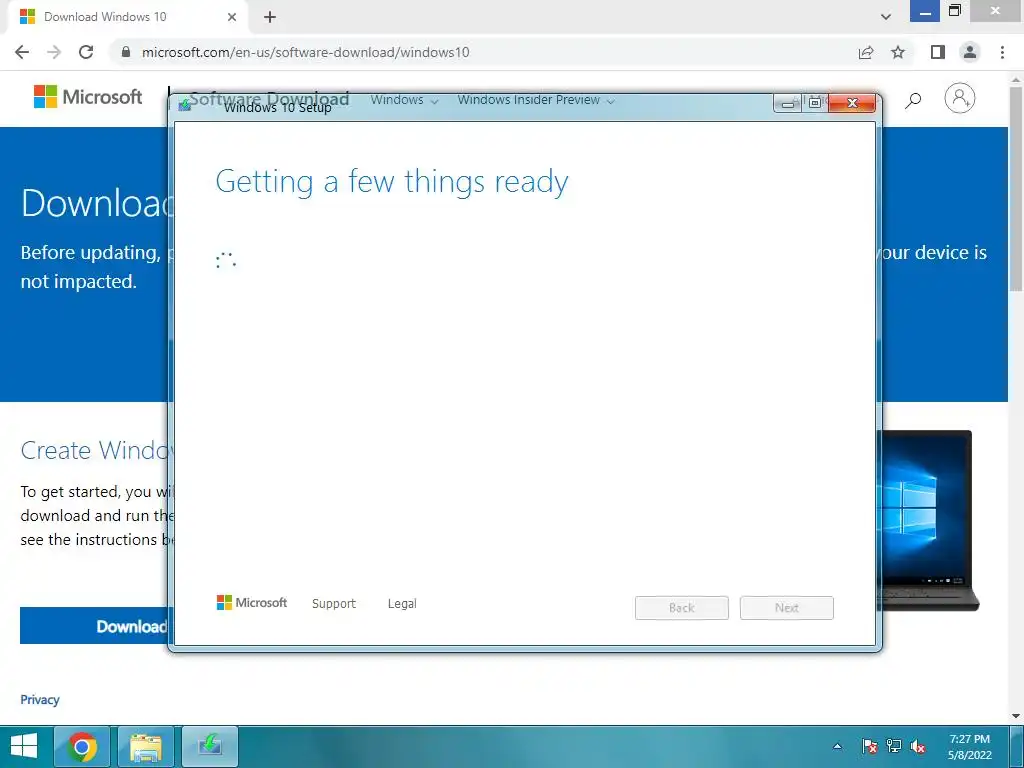Click the blue Download button on webpage
The height and width of the screenshot is (768, 1024).
[x=95, y=626]
